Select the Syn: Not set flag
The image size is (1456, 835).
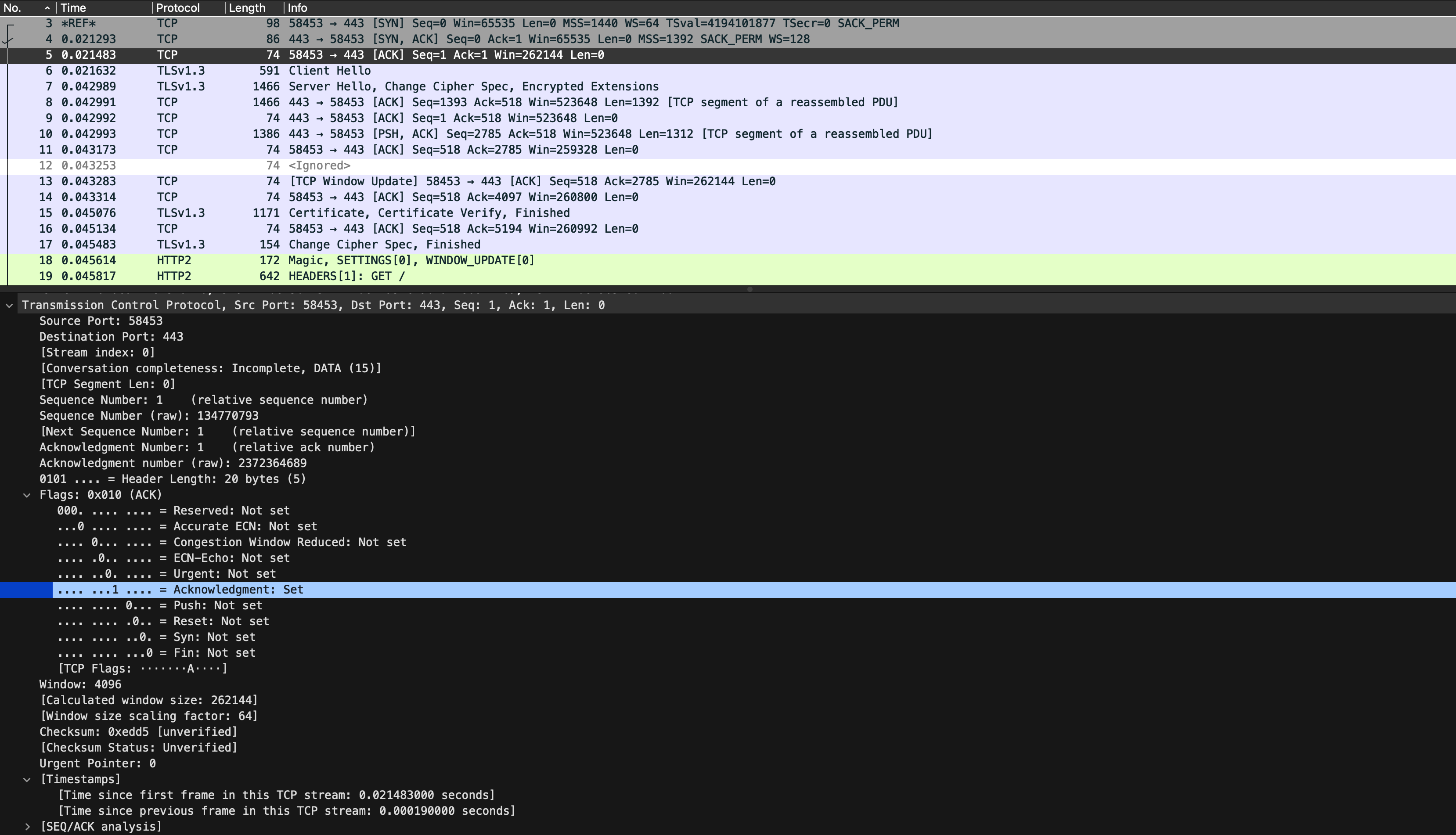coord(157,637)
